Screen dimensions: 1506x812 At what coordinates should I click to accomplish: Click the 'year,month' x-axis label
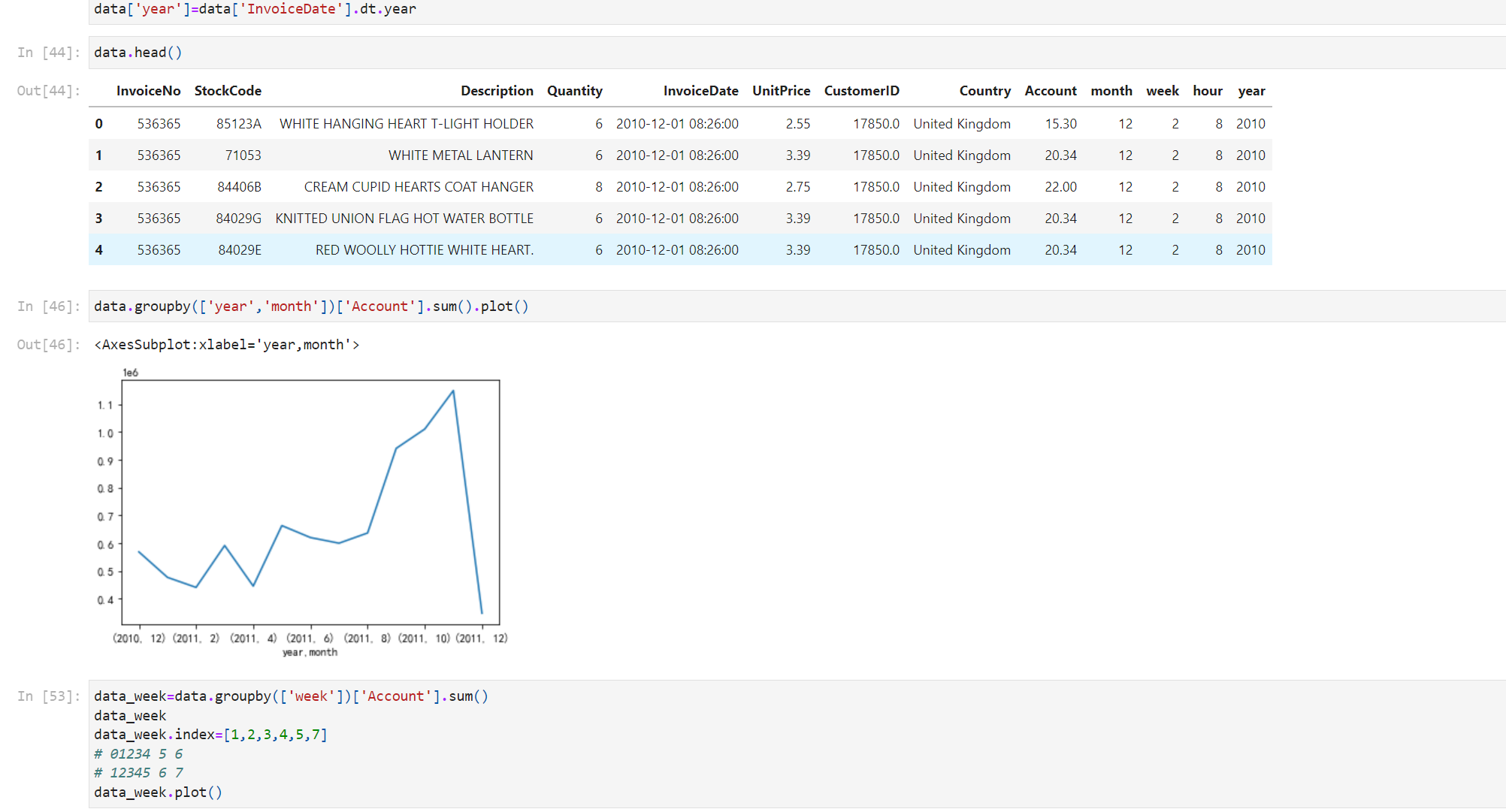click(x=310, y=653)
